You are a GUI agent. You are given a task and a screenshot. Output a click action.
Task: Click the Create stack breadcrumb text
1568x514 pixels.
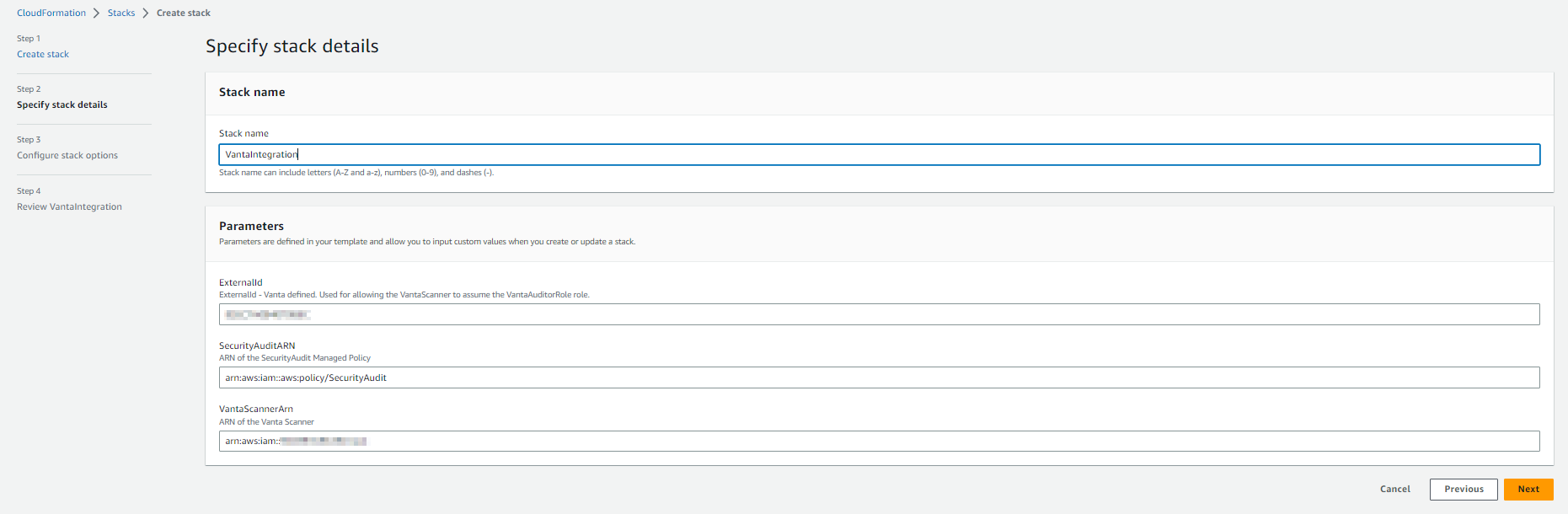pos(184,13)
